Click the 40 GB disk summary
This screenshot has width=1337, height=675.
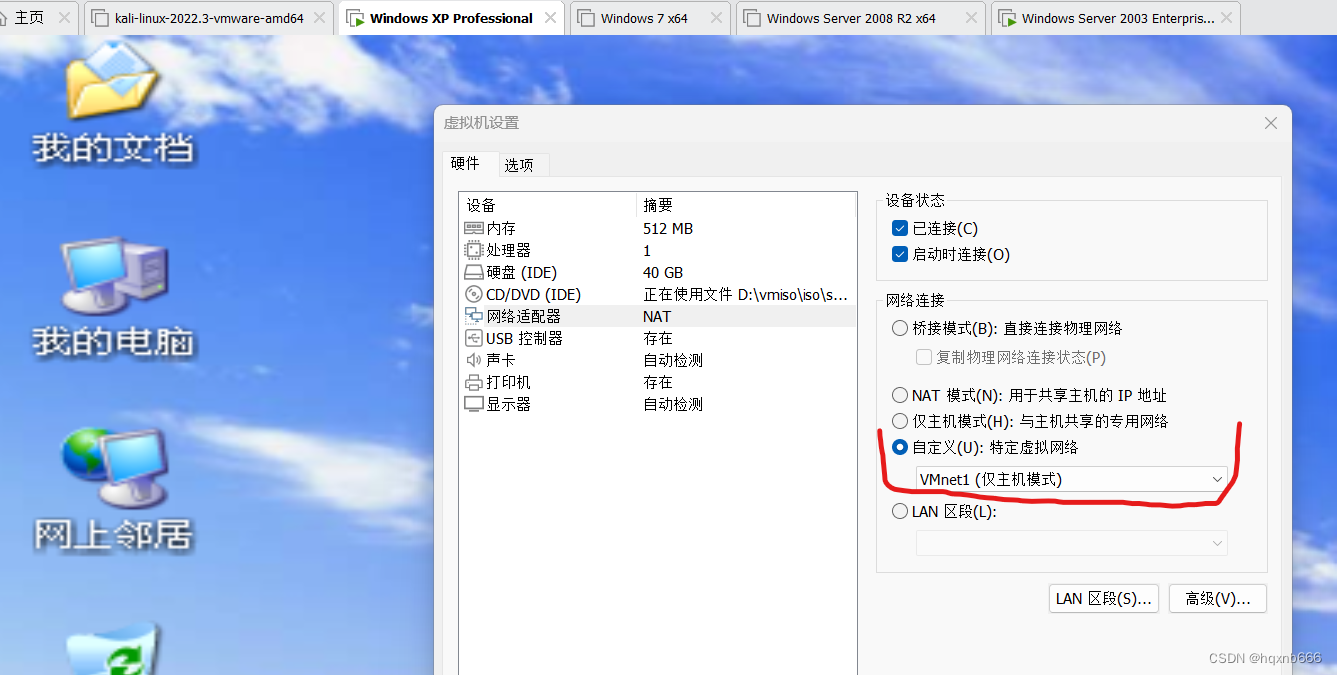[x=663, y=272]
